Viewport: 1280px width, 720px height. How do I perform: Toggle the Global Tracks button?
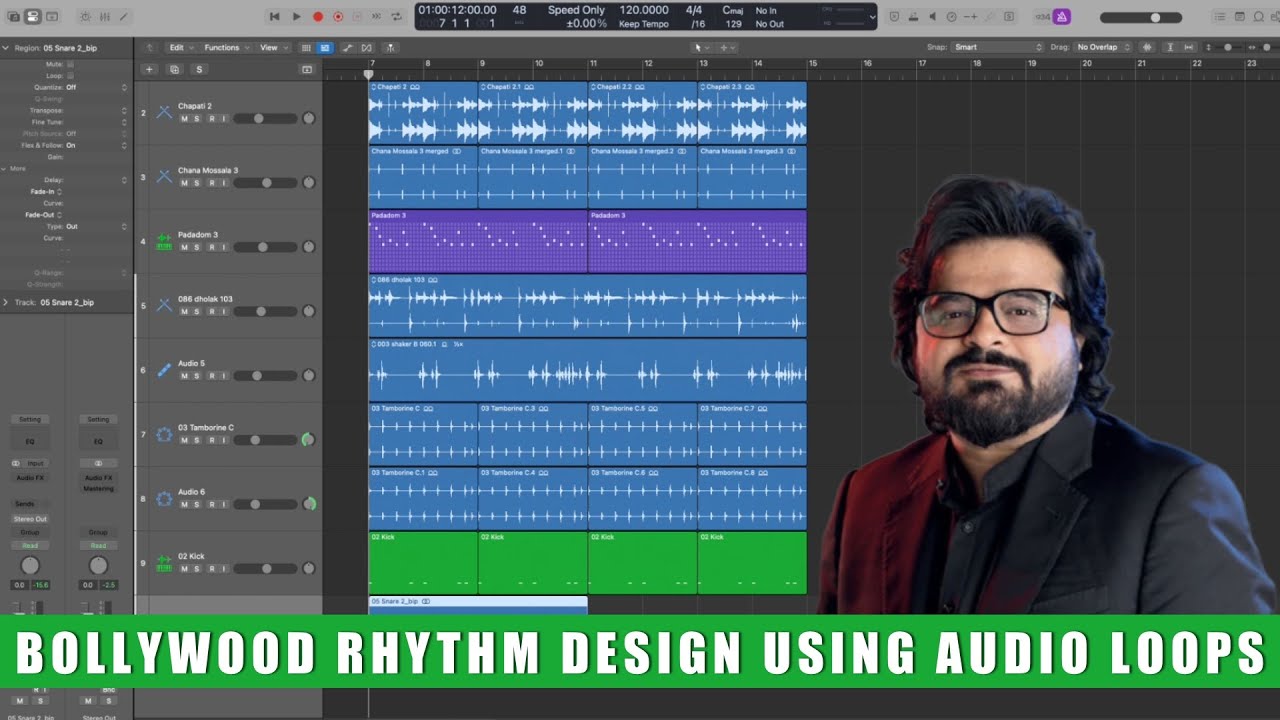[x=307, y=69]
